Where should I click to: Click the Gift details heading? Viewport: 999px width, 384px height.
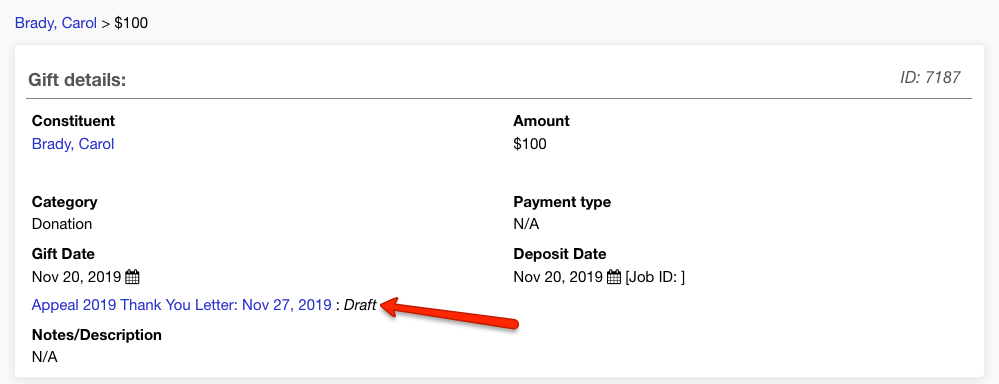coord(77,80)
